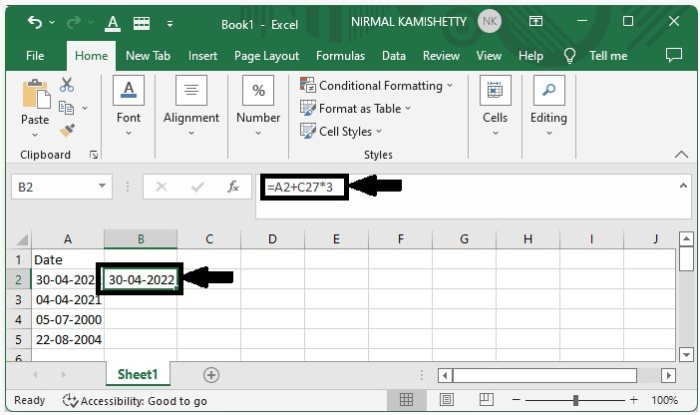Switch to the Page Layout tab
The image size is (700, 415).
[x=266, y=56]
